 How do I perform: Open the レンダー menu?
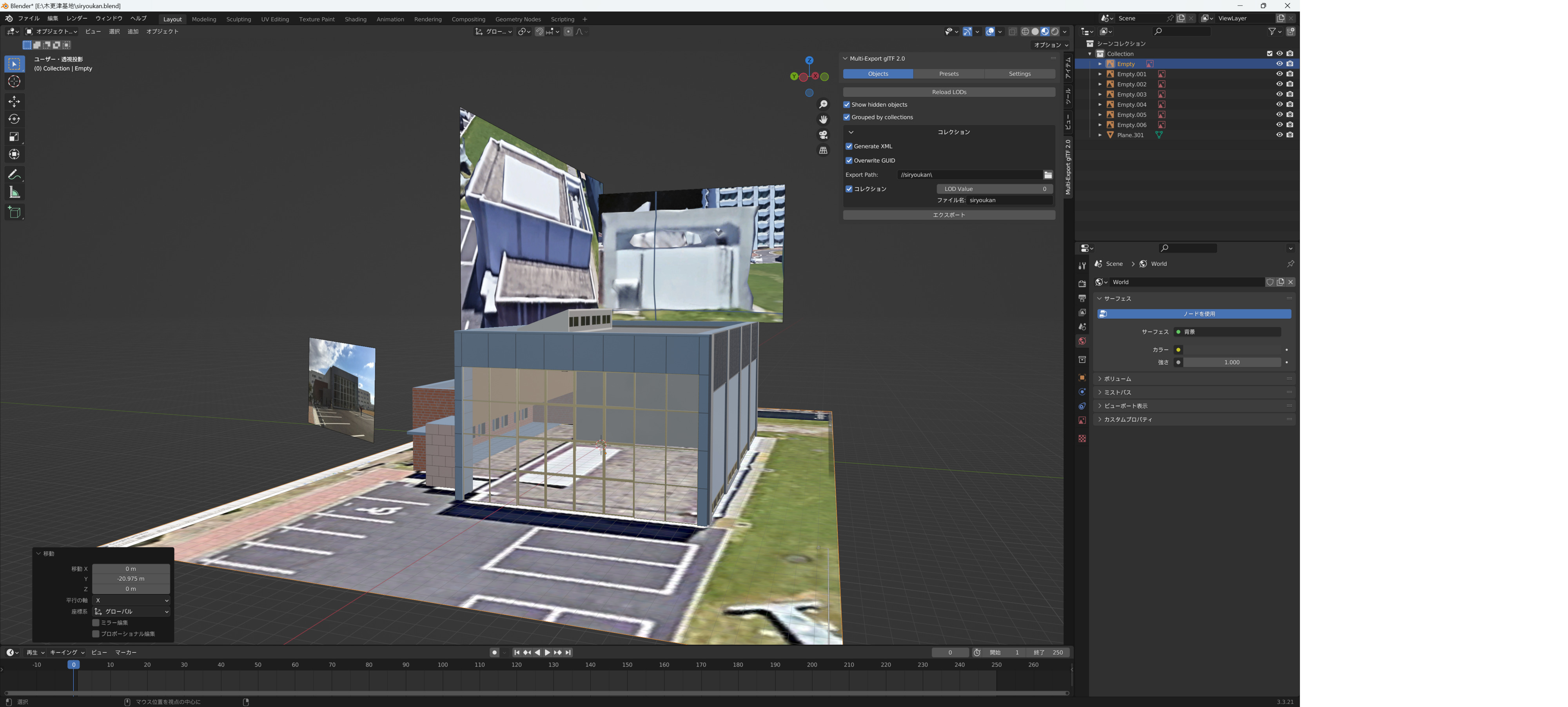[x=77, y=19]
